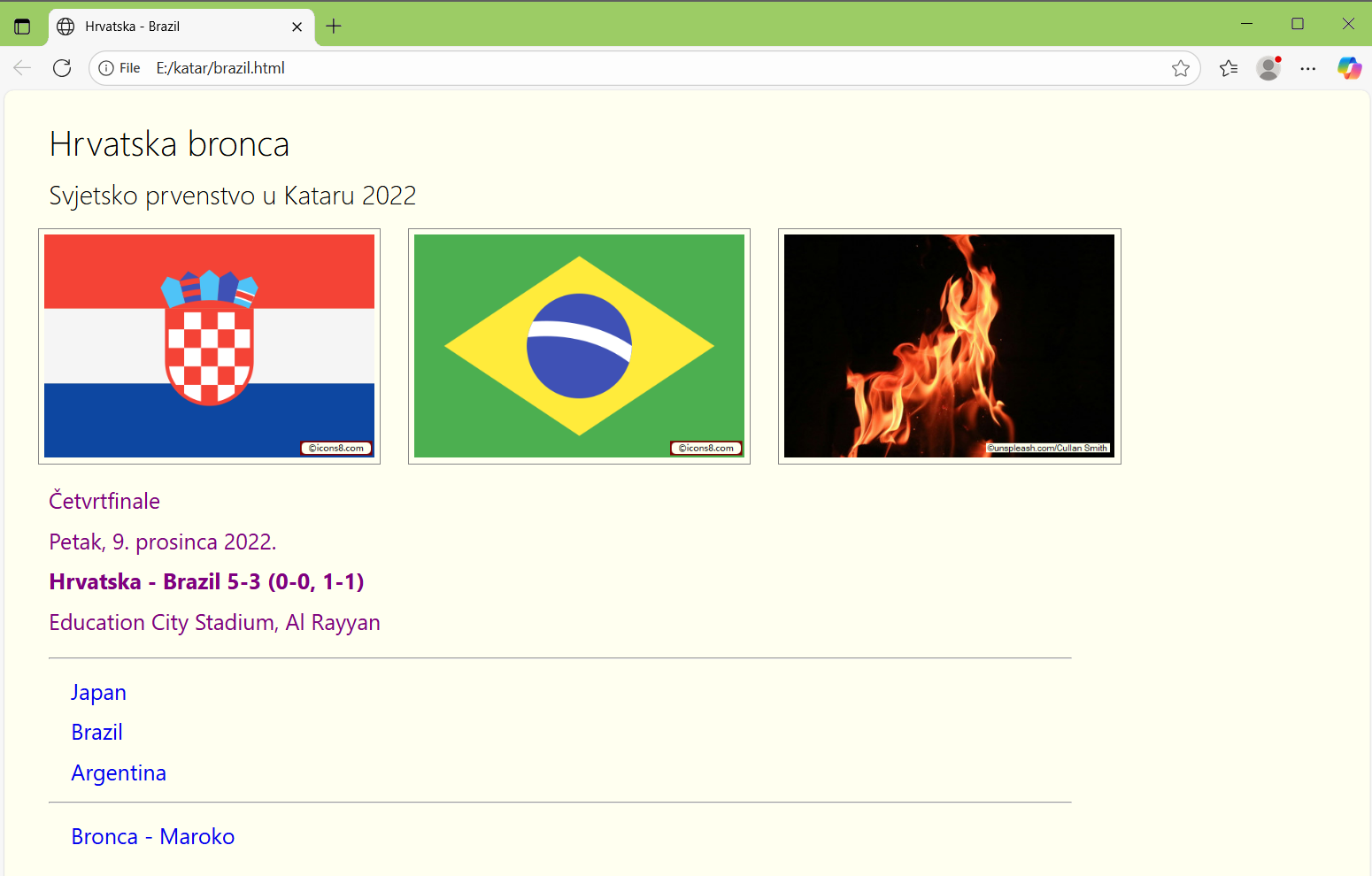Launch Copilot from toolbar icon
This screenshot has width=1372, height=876.
pyautogui.click(x=1349, y=68)
